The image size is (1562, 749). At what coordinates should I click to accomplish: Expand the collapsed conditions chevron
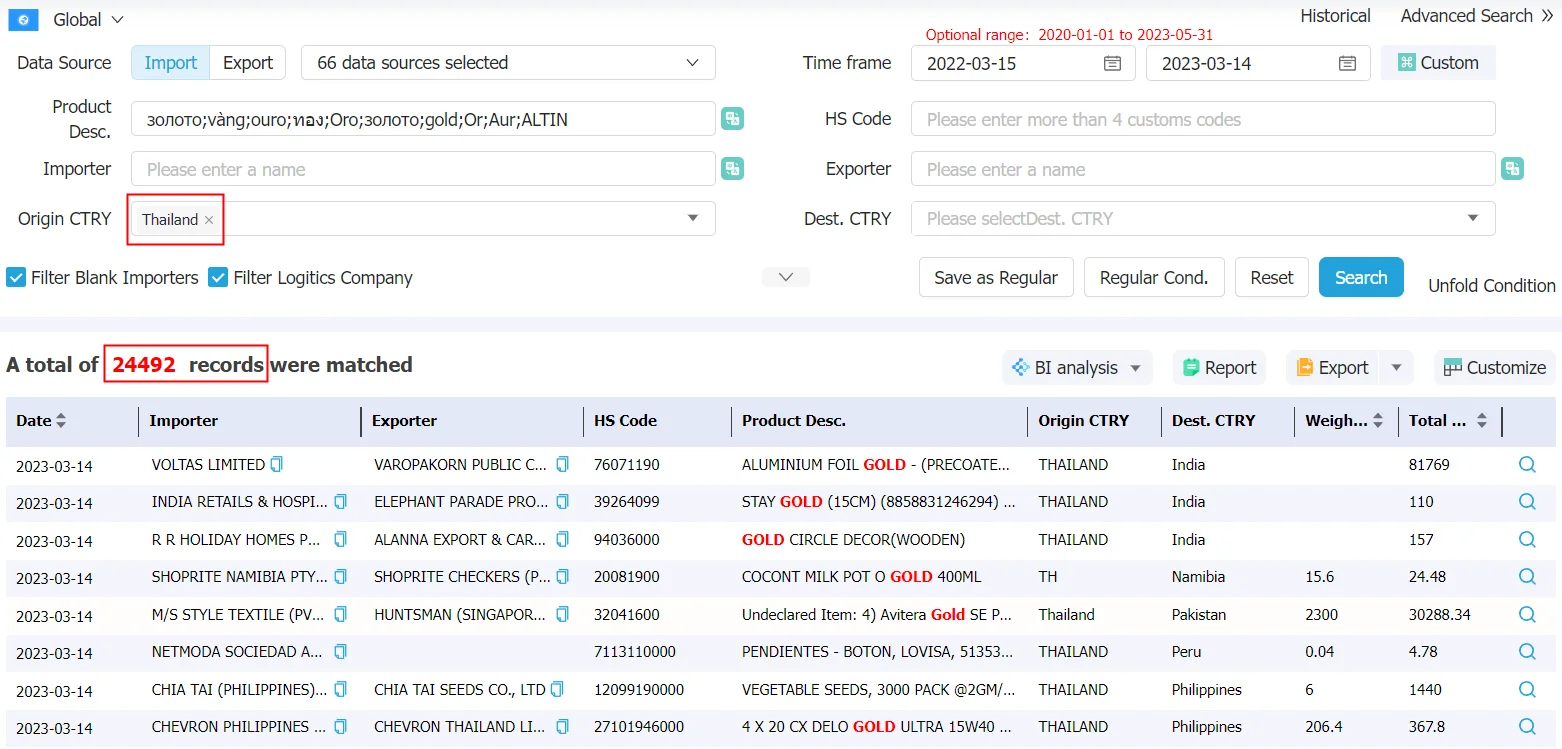click(x=786, y=277)
